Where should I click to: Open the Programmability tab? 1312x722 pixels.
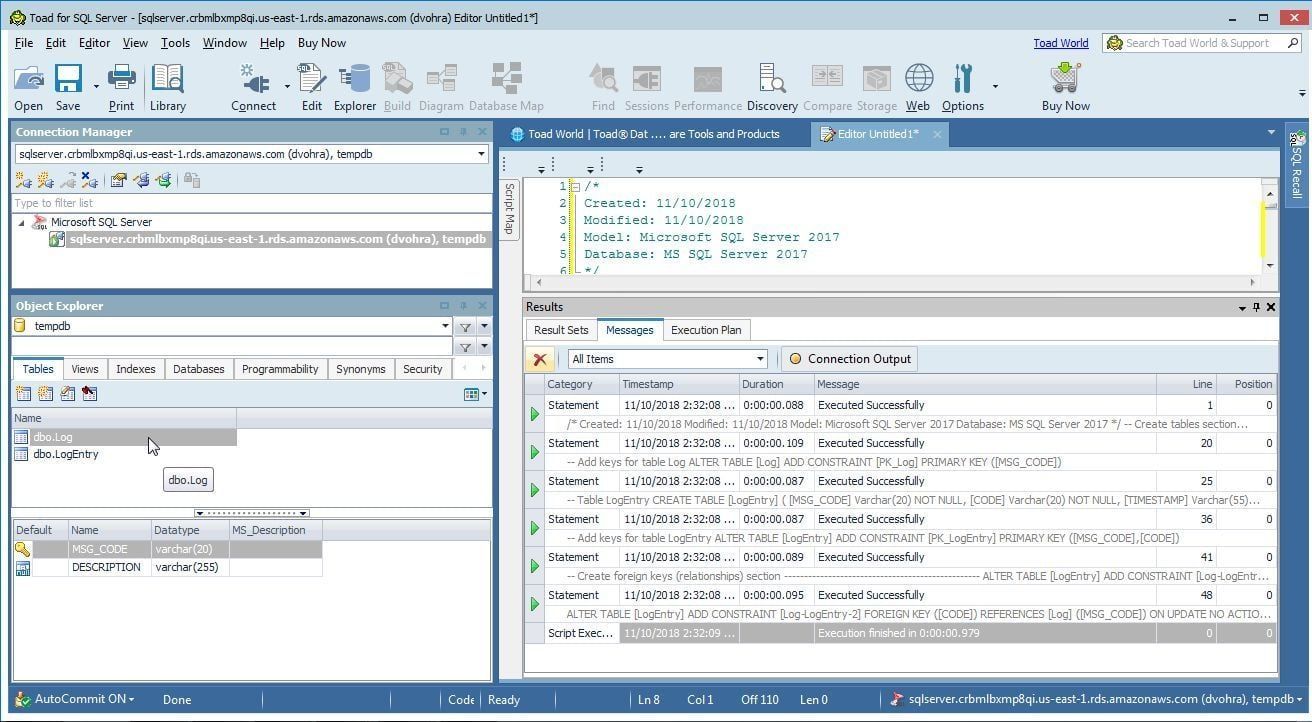(x=280, y=369)
